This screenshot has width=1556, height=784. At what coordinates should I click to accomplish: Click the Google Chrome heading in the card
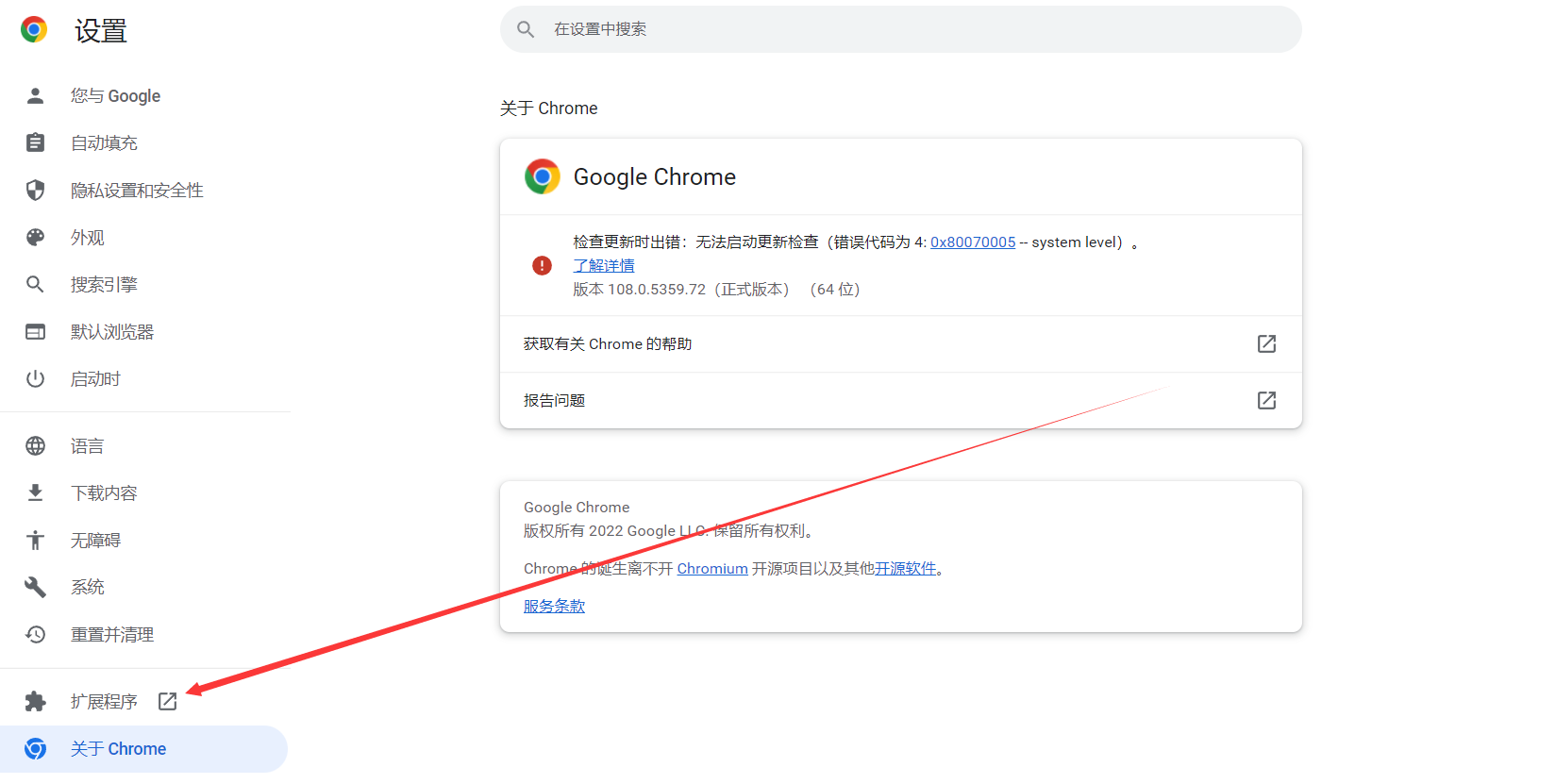click(x=655, y=177)
